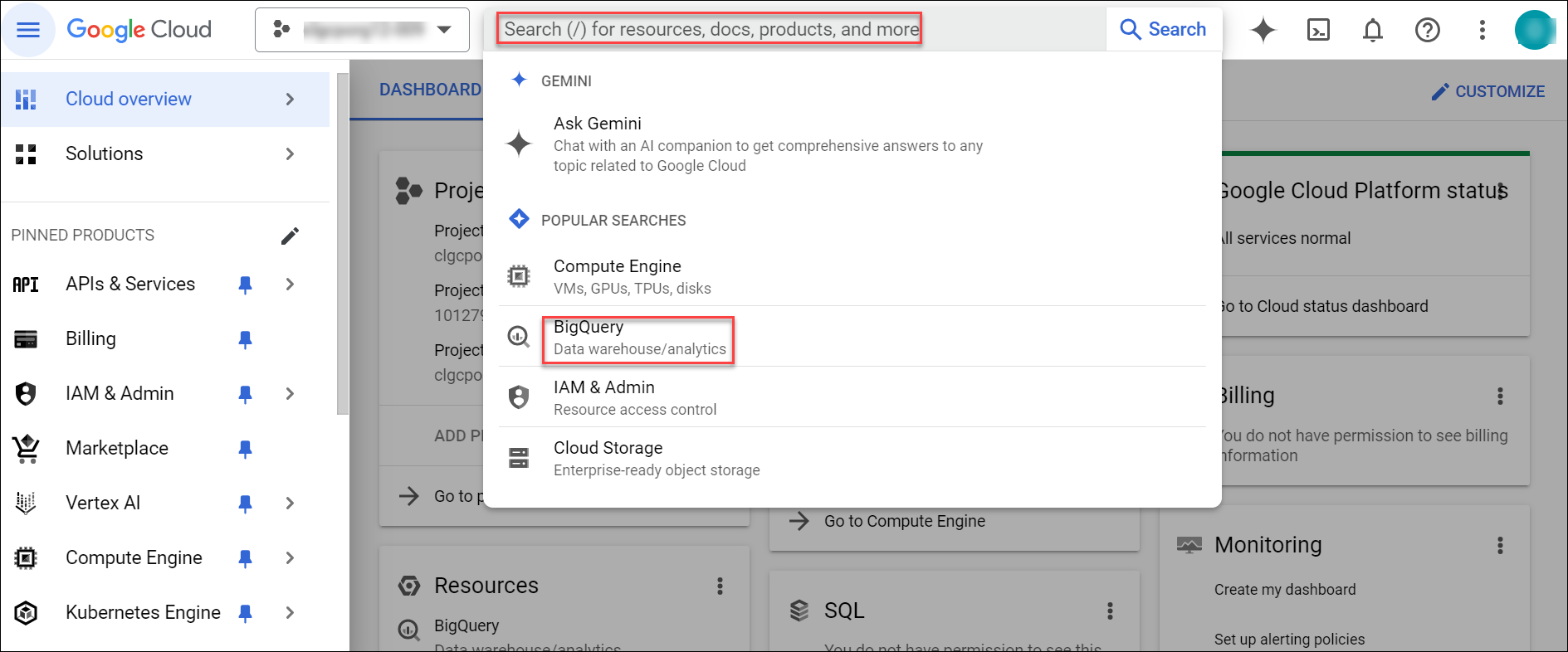
Task: Select Solutions in sidebar
Action: tap(165, 154)
